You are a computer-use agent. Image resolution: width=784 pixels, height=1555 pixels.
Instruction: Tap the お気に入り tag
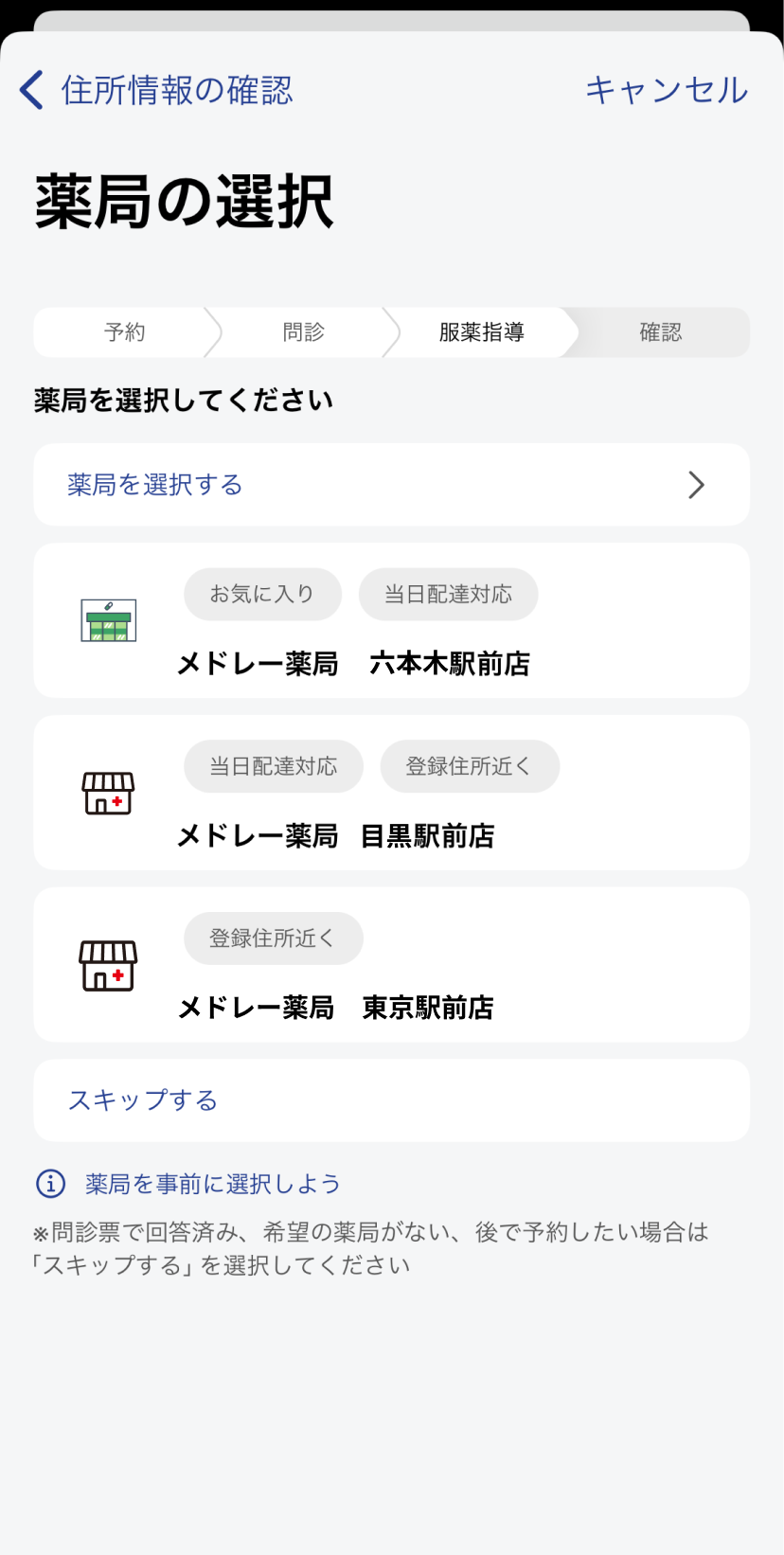(262, 594)
